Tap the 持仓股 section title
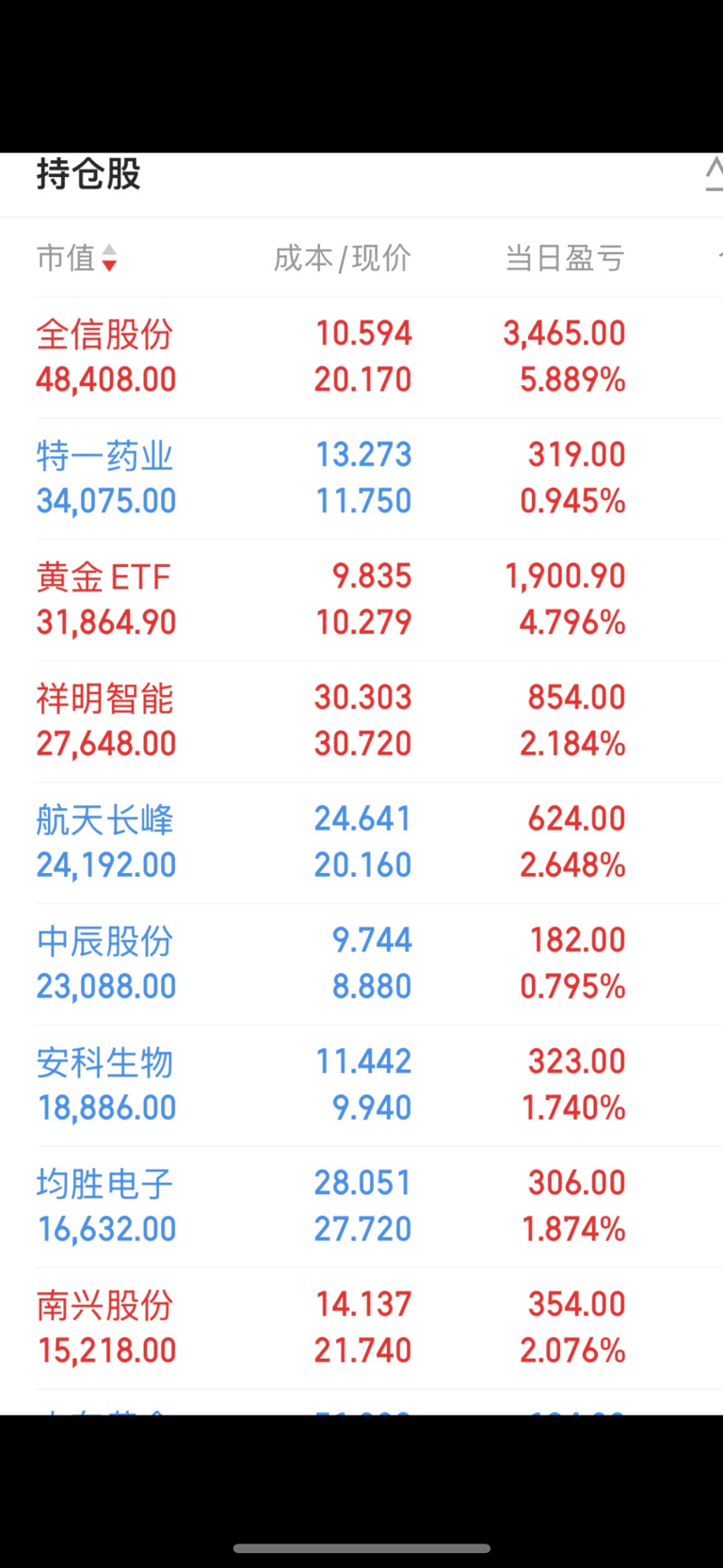This screenshot has width=724, height=1568. (88, 175)
